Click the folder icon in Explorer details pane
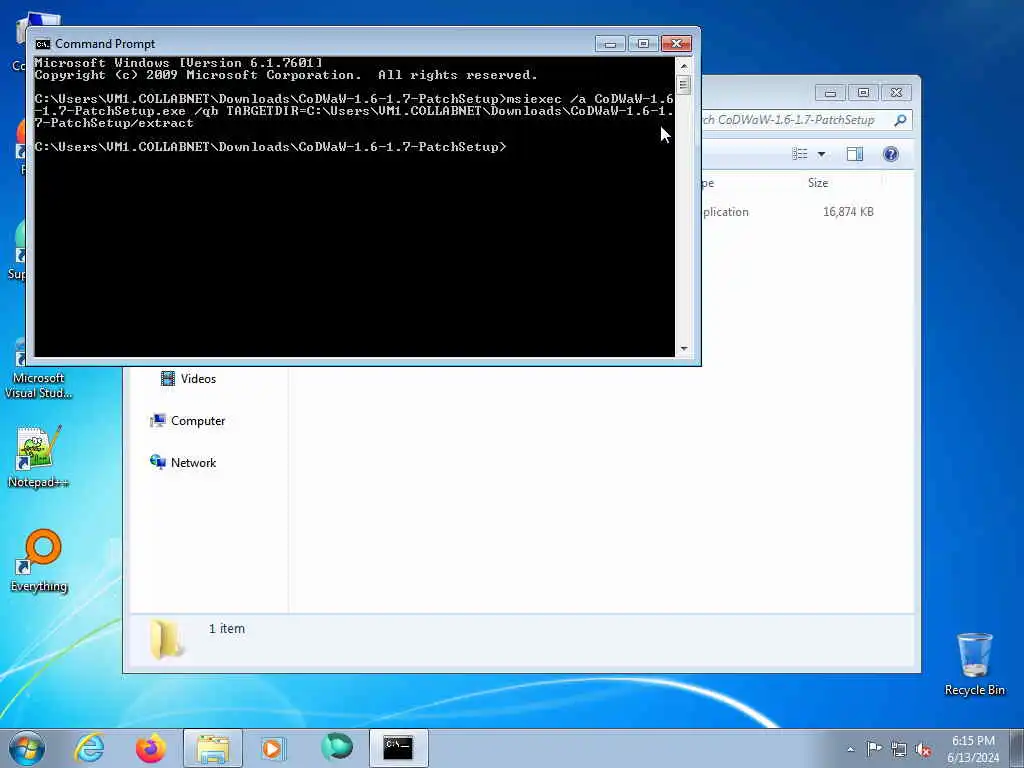The image size is (1024, 768). (167, 639)
